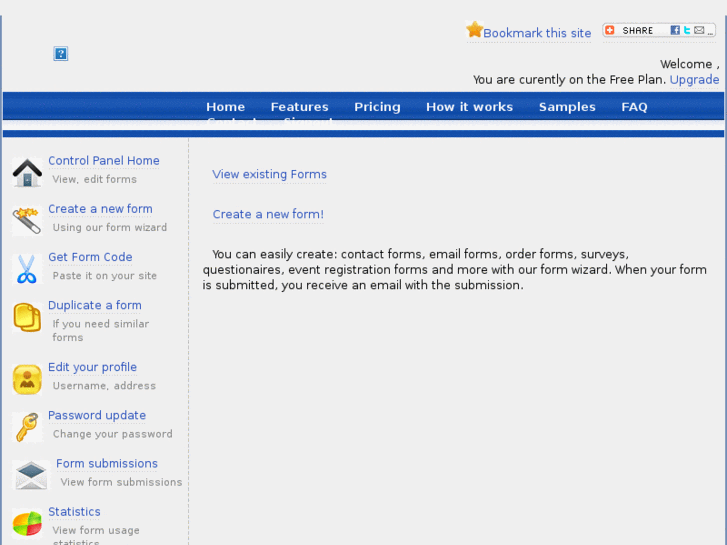Open the FAQ menu item
The image size is (727, 545).
tap(634, 107)
